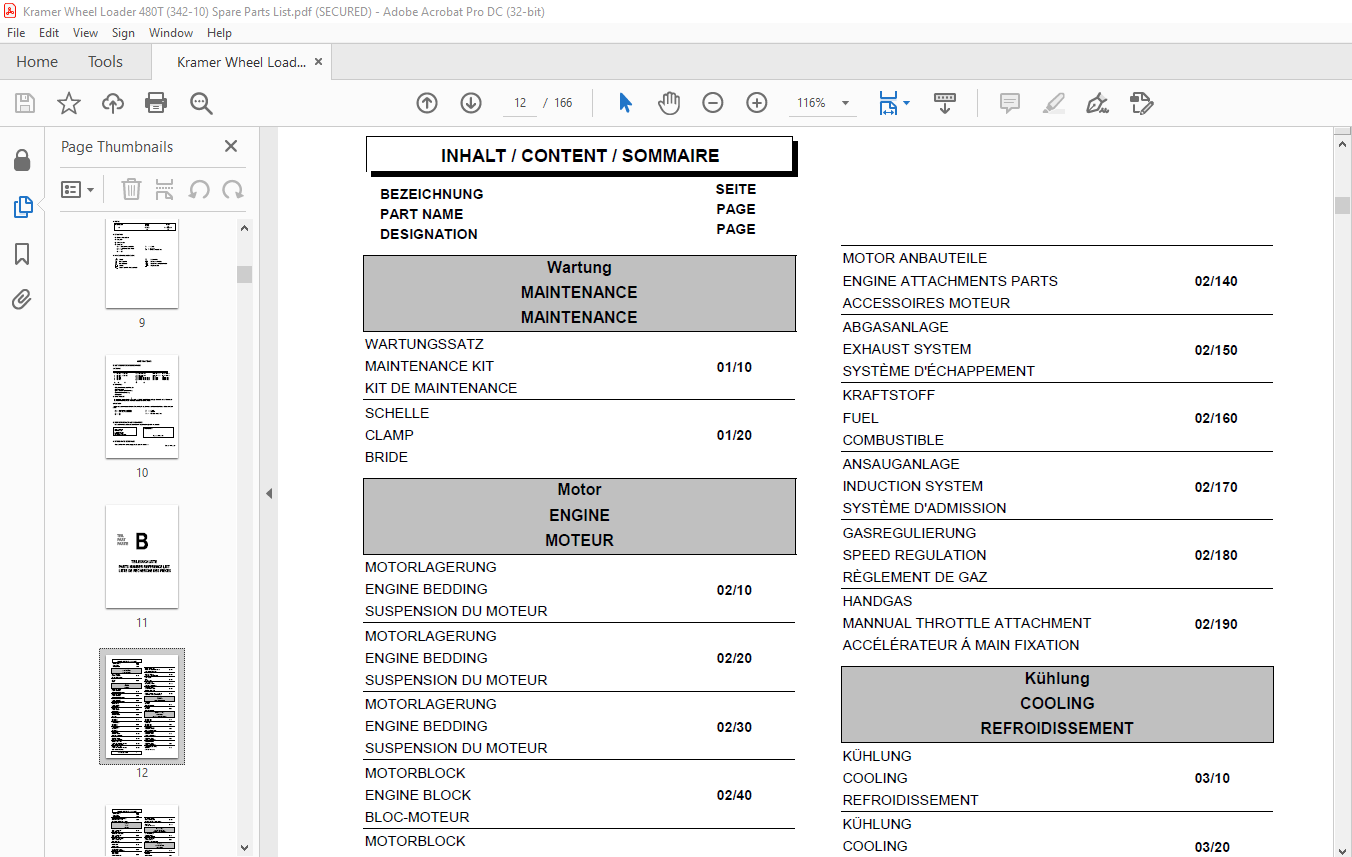Open the stamp/redact tool icon
1352x857 pixels.
point(1142,103)
